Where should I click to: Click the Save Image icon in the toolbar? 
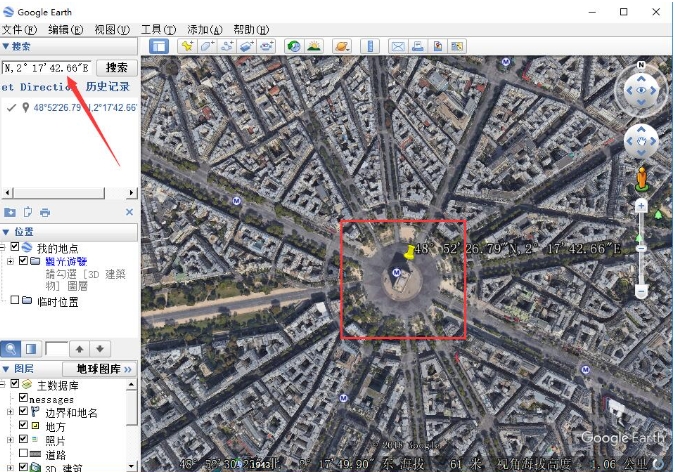(x=437, y=46)
